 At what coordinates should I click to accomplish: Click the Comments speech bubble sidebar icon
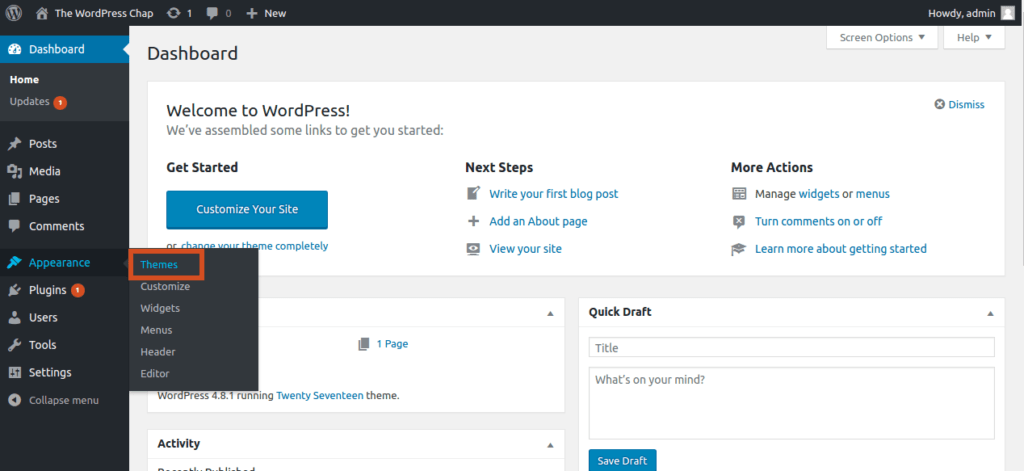click(14, 226)
